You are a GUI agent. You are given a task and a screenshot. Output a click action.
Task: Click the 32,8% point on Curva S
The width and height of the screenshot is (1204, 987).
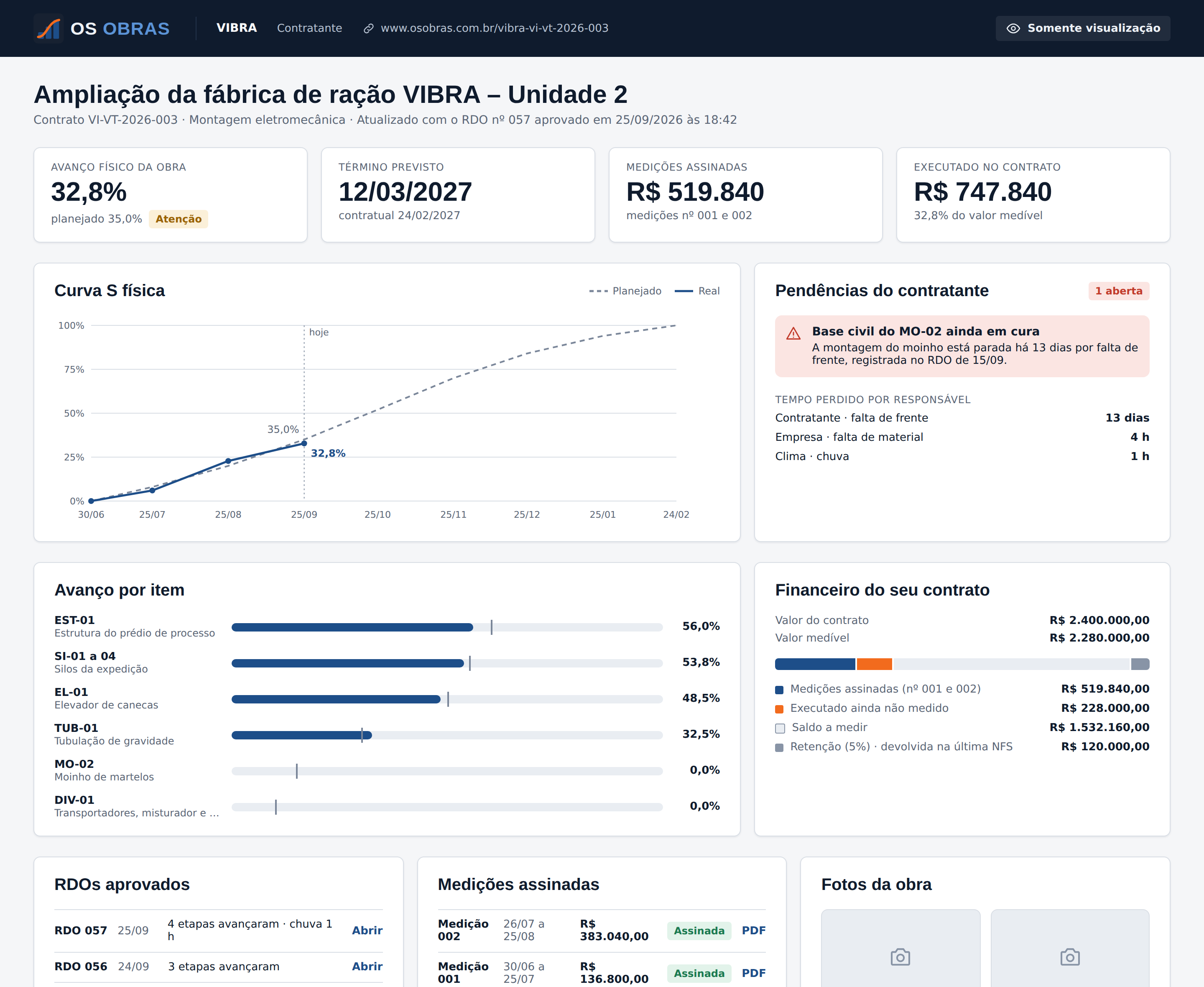(304, 443)
